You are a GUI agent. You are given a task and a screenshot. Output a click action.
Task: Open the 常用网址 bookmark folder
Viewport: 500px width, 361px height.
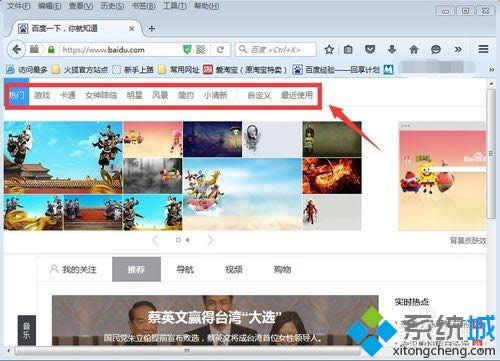pos(179,70)
